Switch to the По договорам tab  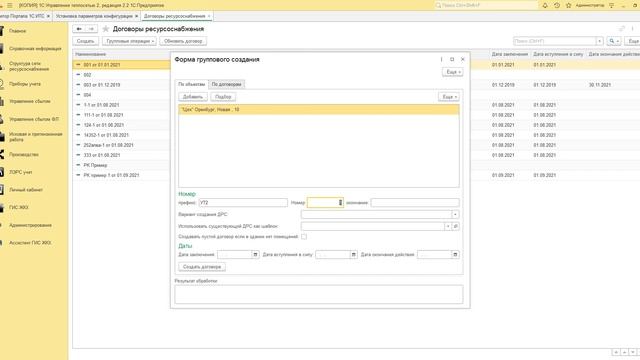[227, 84]
